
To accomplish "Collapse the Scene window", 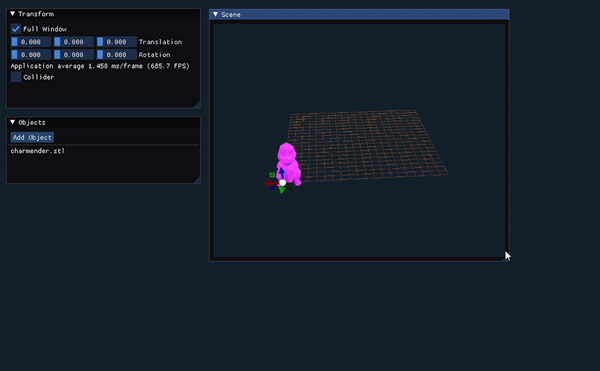I will (x=216, y=15).
